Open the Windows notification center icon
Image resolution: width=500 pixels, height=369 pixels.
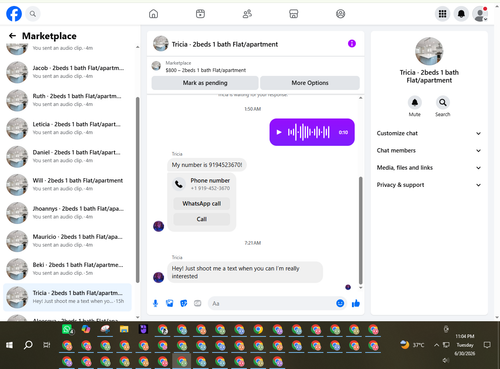[x=487, y=345]
